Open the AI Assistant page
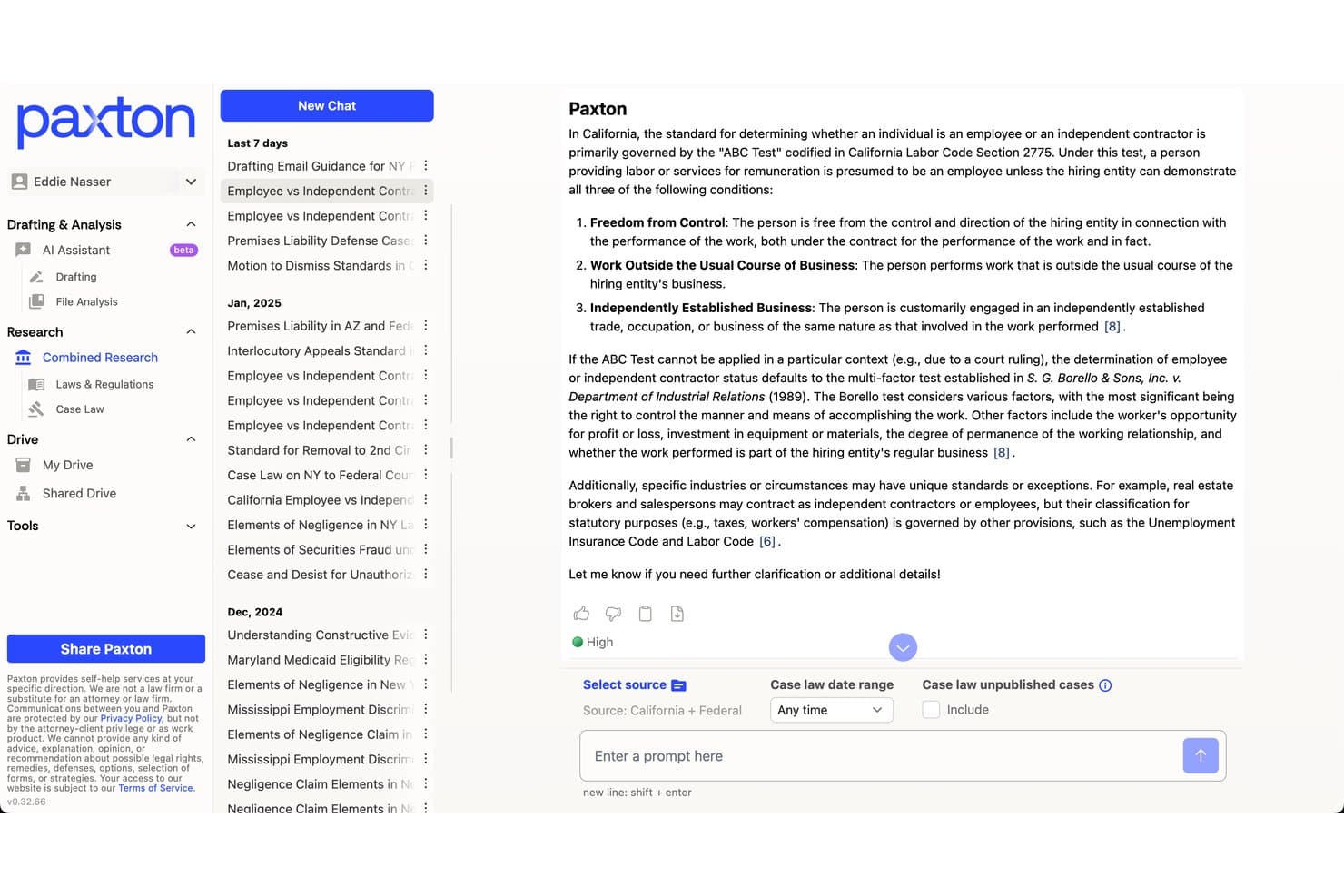1344x896 pixels. pos(76,251)
